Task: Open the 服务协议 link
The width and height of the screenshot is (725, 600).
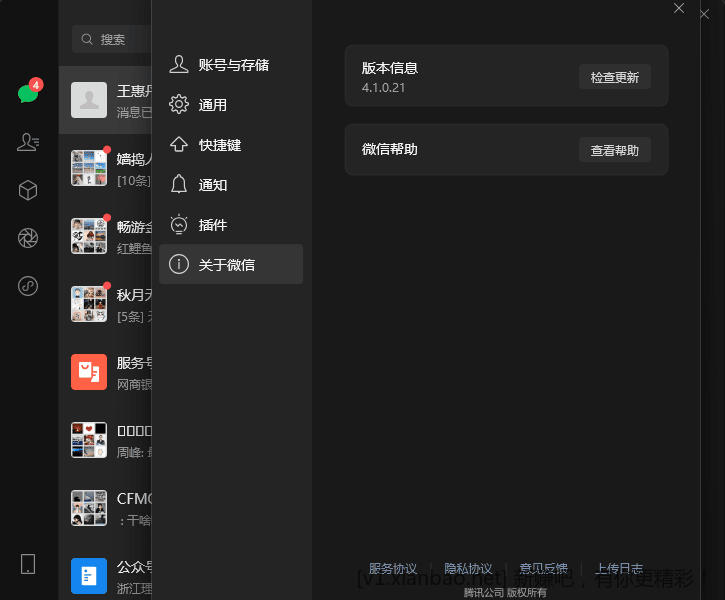Action: coord(393,568)
